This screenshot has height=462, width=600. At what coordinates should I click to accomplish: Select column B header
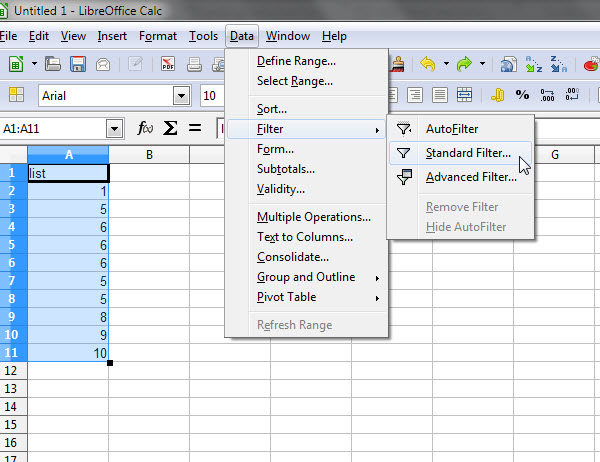(149, 155)
